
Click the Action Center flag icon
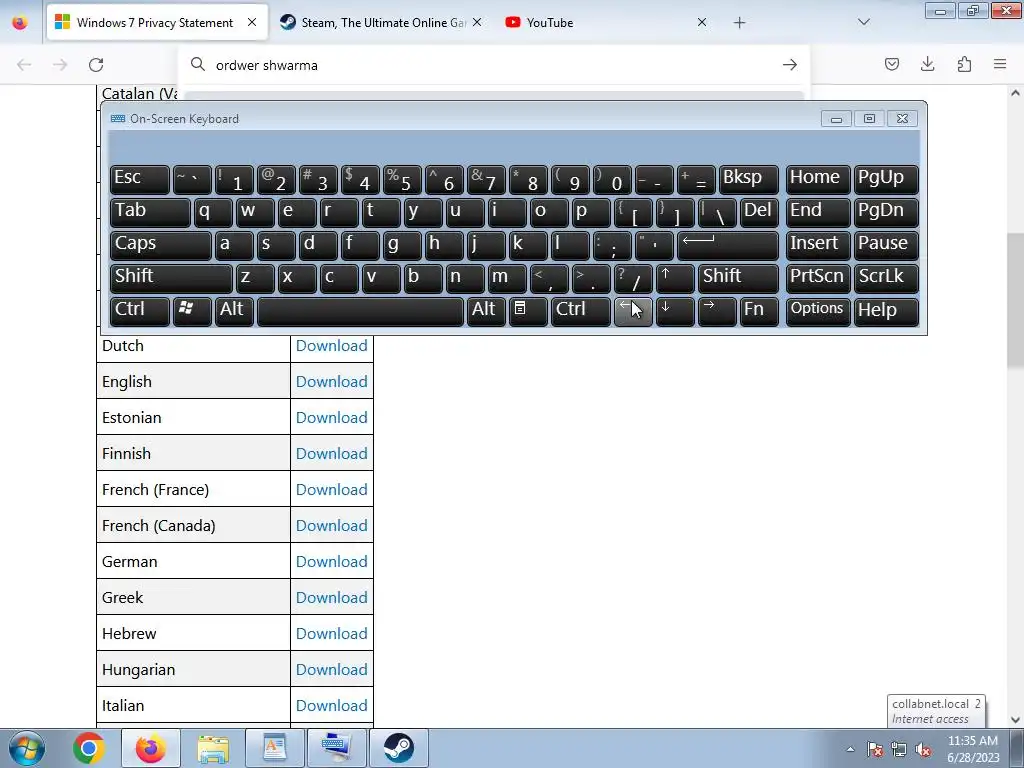point(874,750)
